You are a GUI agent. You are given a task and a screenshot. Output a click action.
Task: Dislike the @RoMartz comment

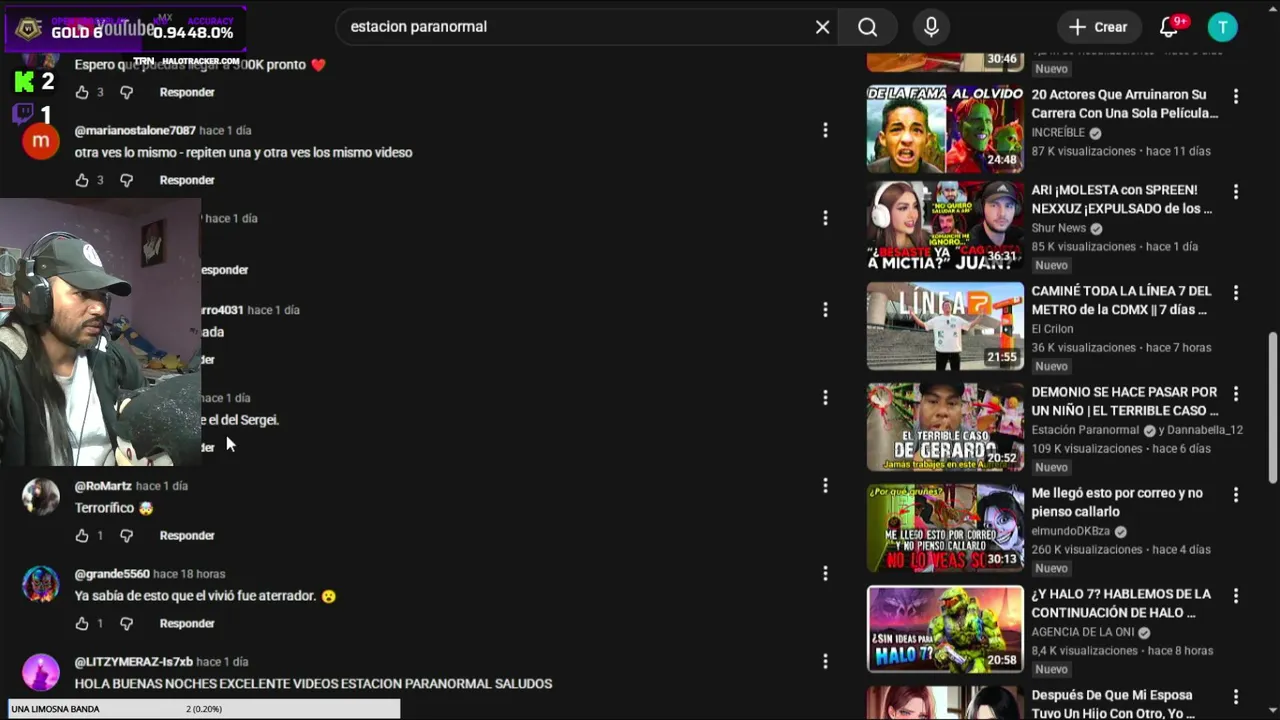coord(126,536)
